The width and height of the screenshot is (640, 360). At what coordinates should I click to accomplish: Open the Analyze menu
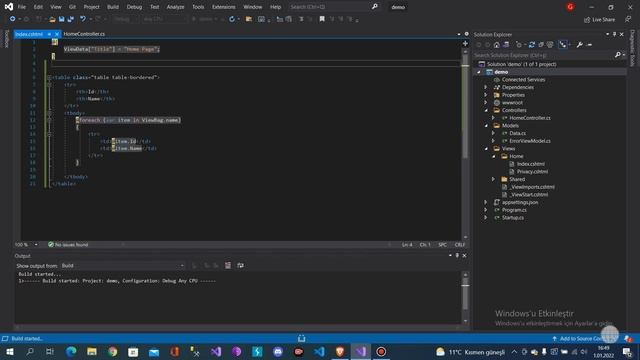click(175, 7)
